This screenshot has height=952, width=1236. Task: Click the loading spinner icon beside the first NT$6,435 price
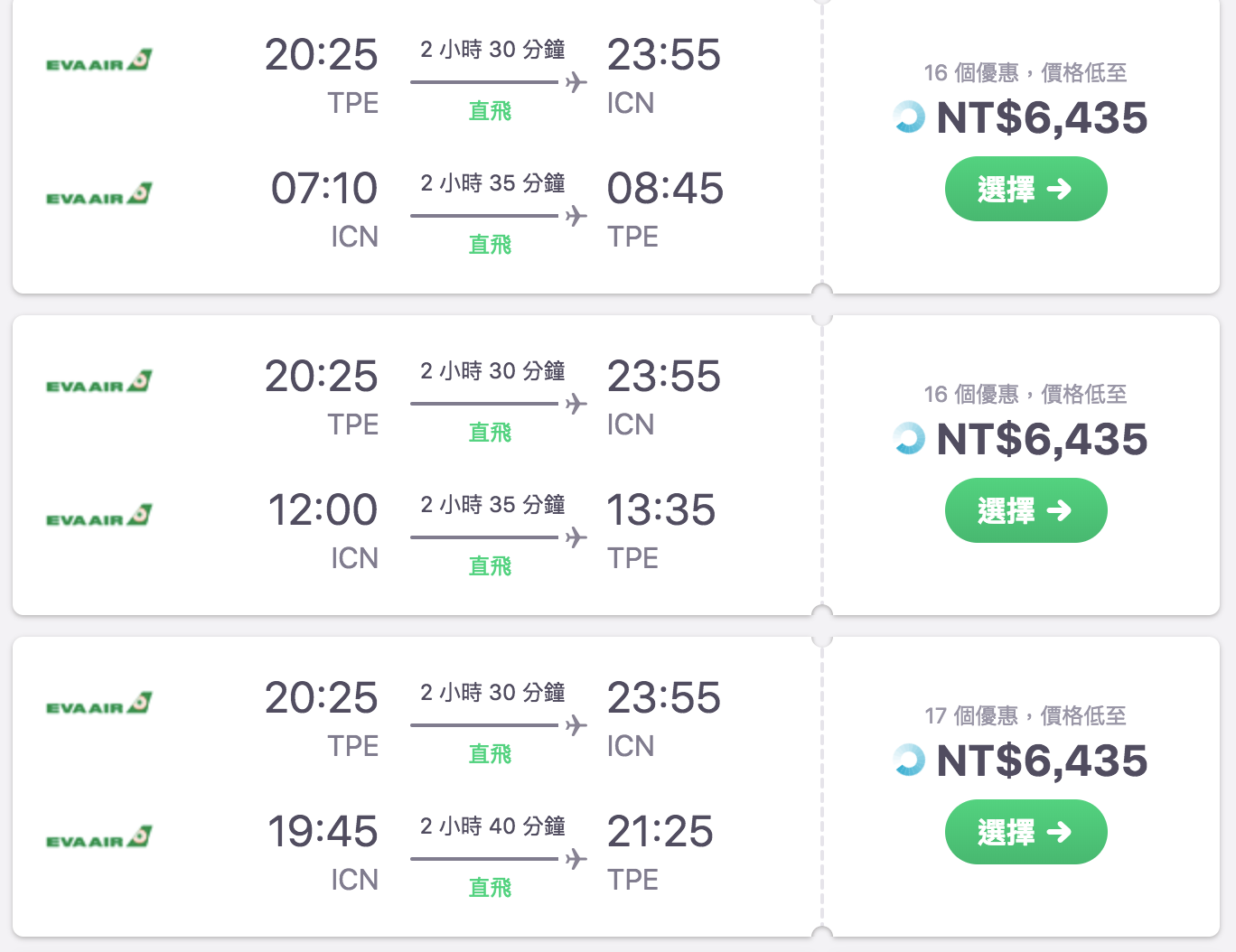(x=909, y=117)
